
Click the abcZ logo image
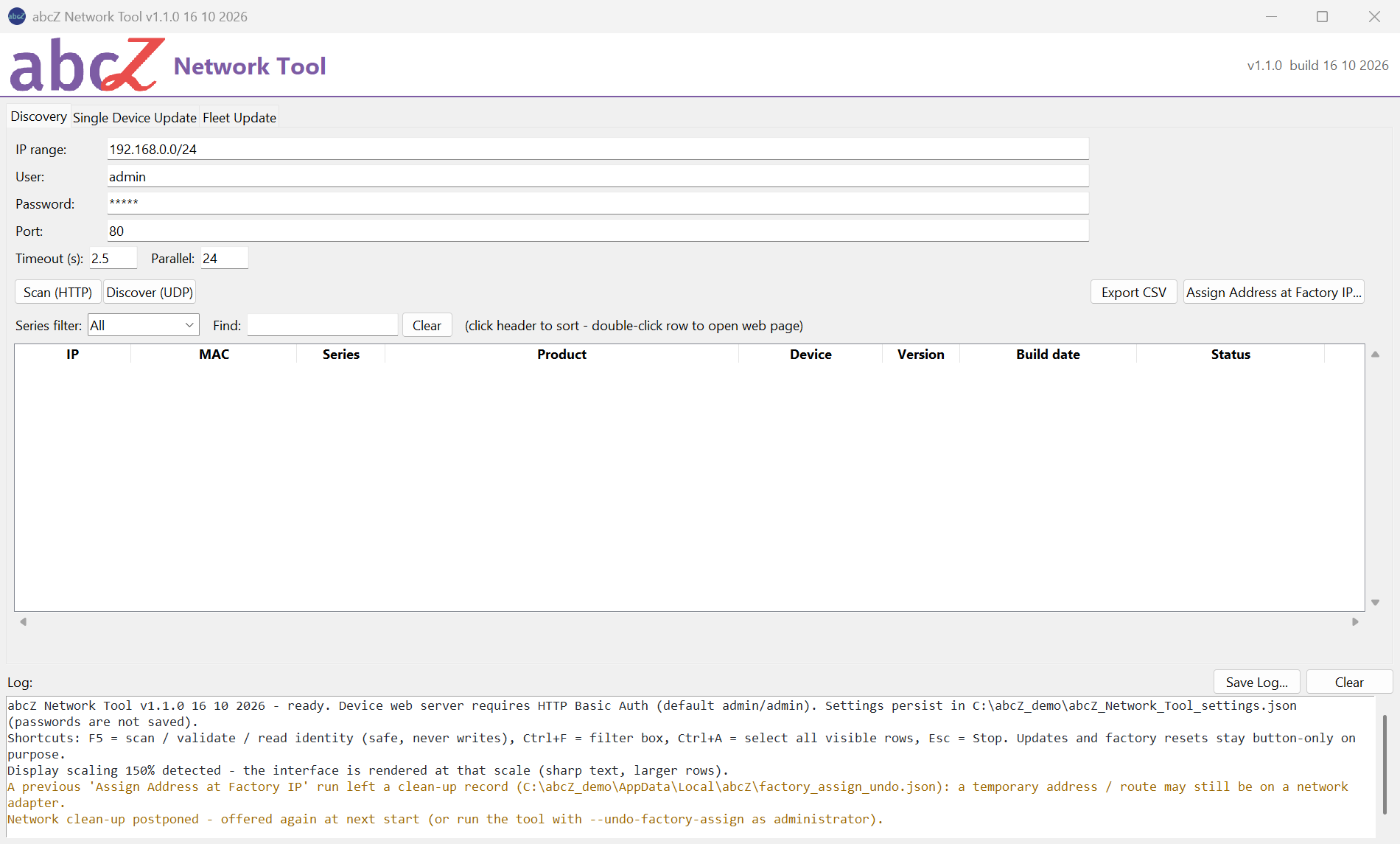click(87, 65)
